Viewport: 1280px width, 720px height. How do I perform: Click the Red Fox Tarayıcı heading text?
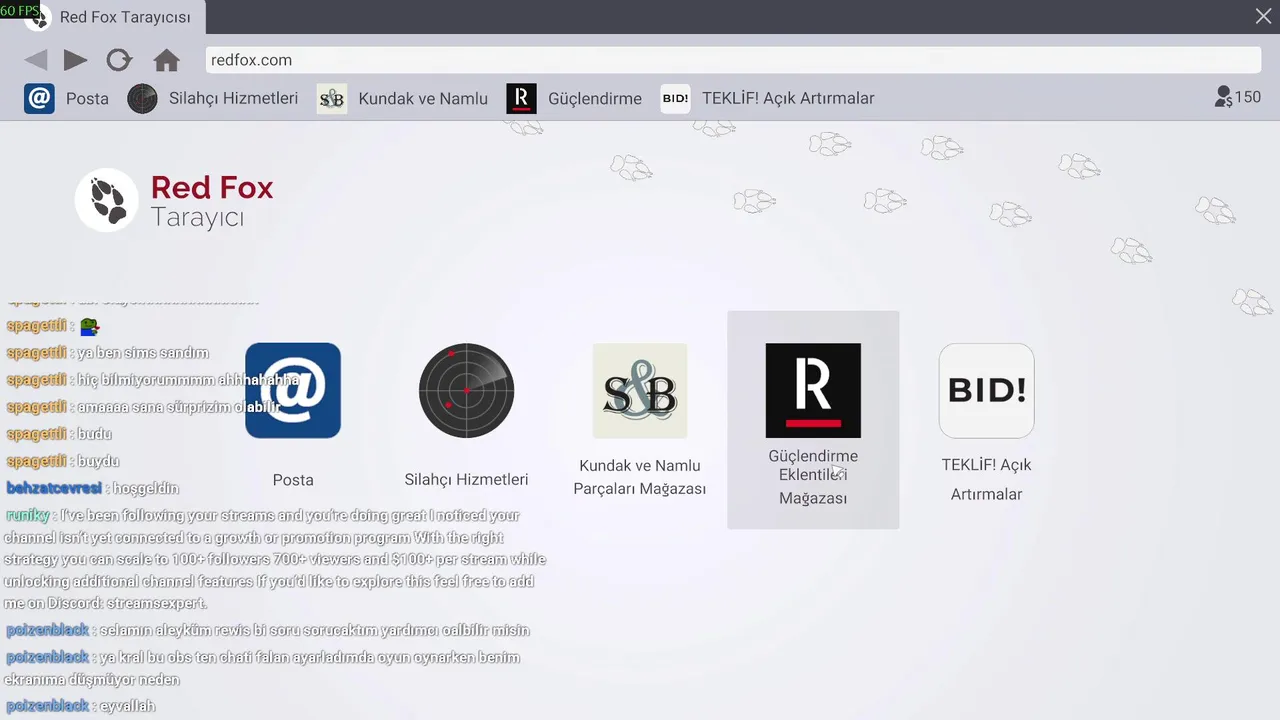pos(212,201)
